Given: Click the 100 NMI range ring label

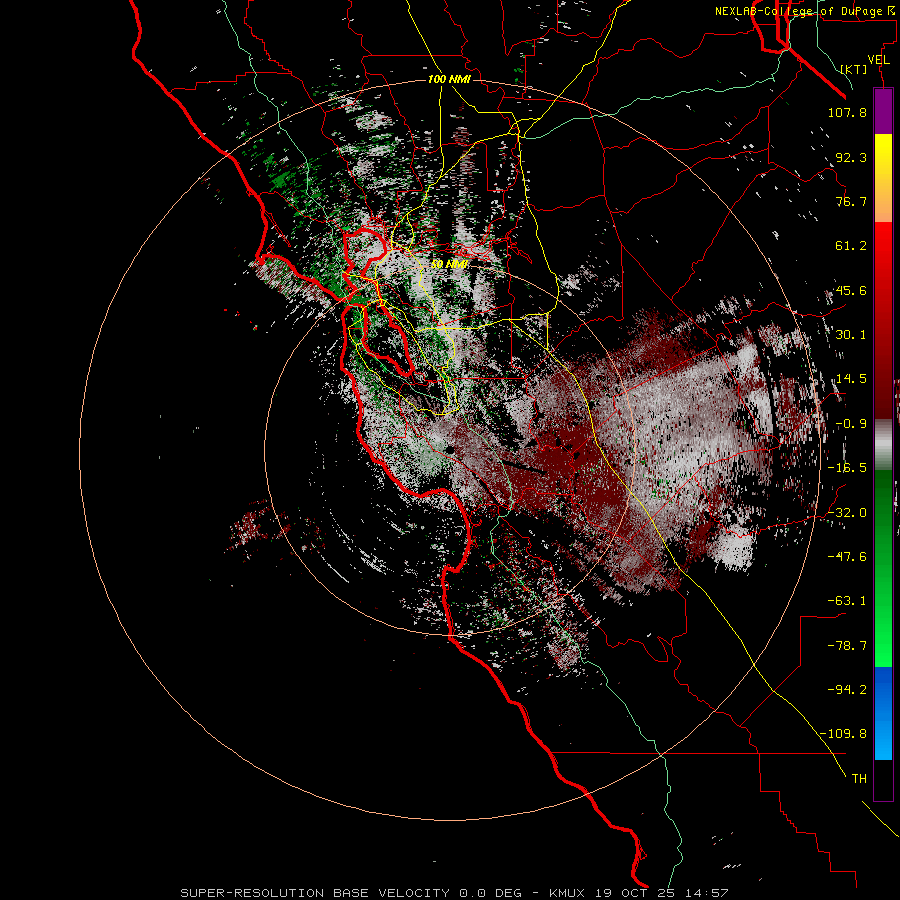Looking at the screenshot, I should tap(449, 79).
